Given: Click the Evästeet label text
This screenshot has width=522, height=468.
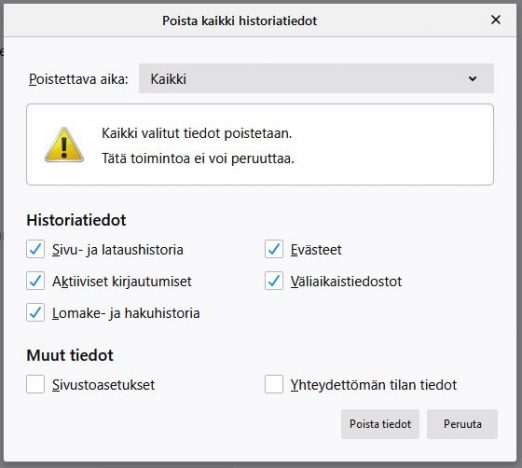Looking at the screenshot, I should (x=316, y=250).
